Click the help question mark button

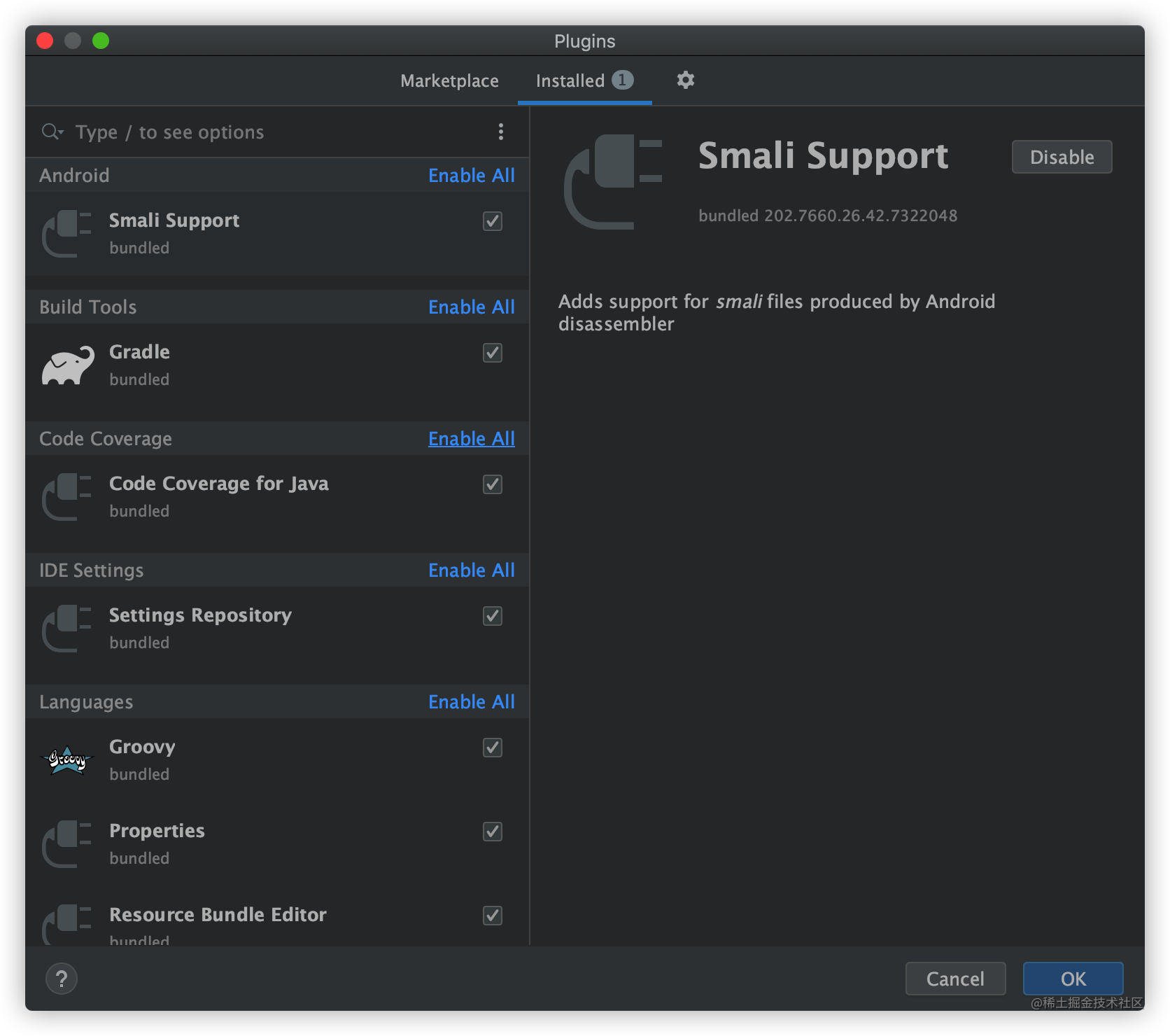point(62,979)
